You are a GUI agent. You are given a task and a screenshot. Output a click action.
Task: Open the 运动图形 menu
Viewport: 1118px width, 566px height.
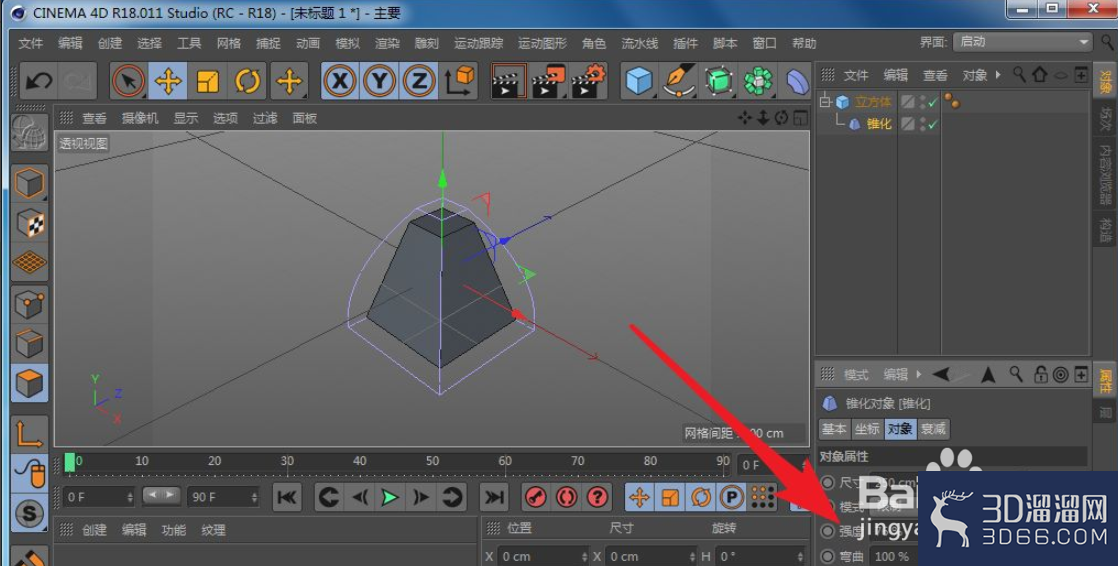[x=542, y=43]
